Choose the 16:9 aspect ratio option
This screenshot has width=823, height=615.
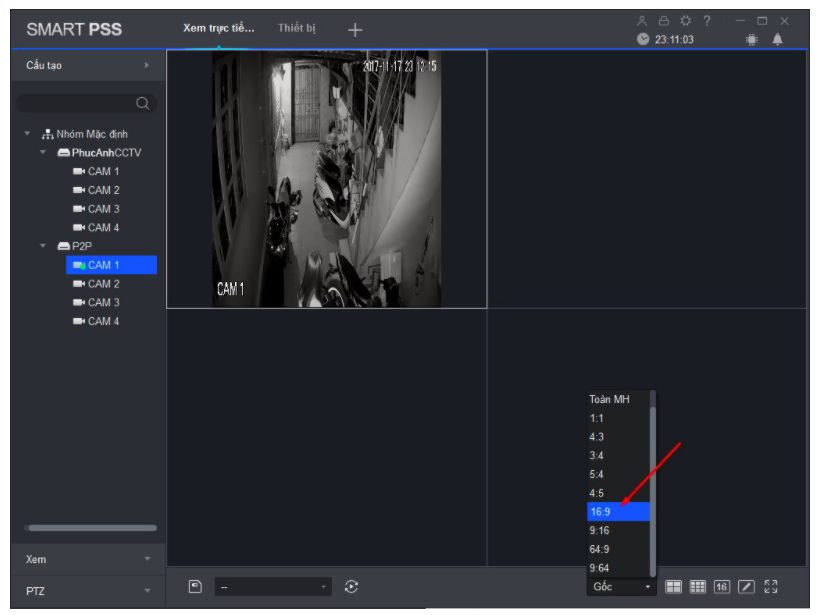(x=618, y=512)
